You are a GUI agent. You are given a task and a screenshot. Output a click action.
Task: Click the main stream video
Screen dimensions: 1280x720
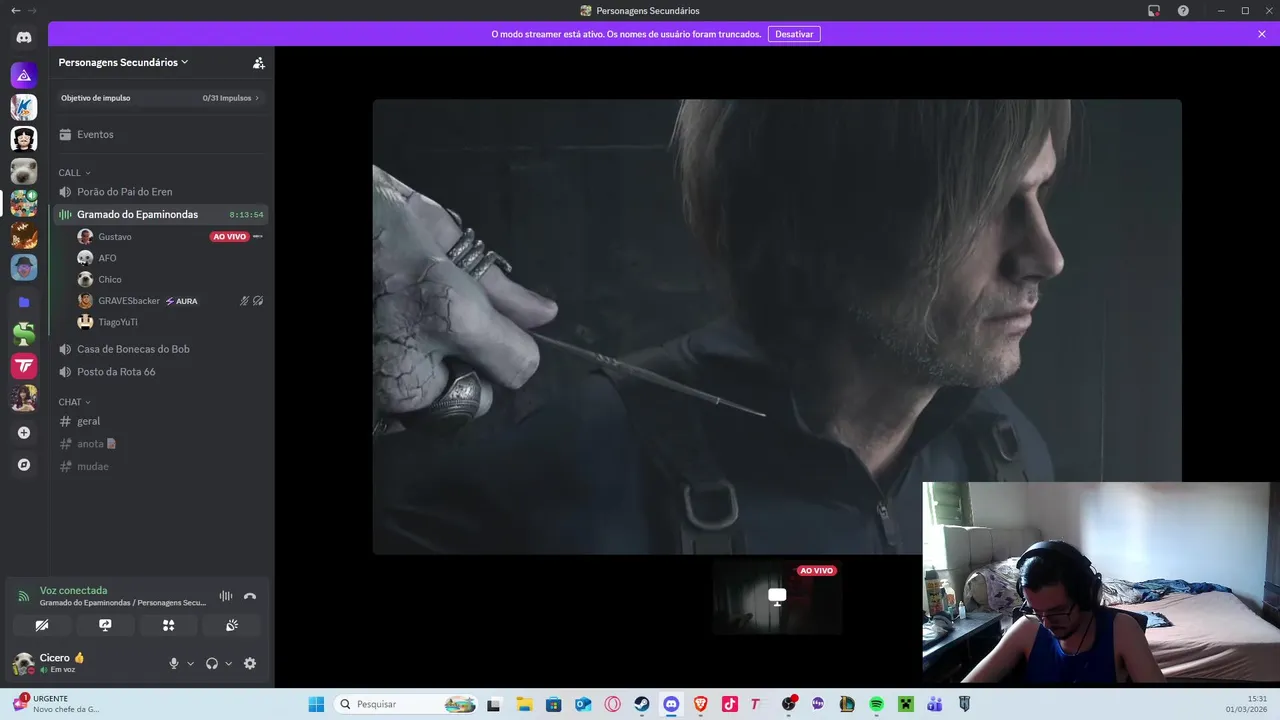tap(777, 326)
